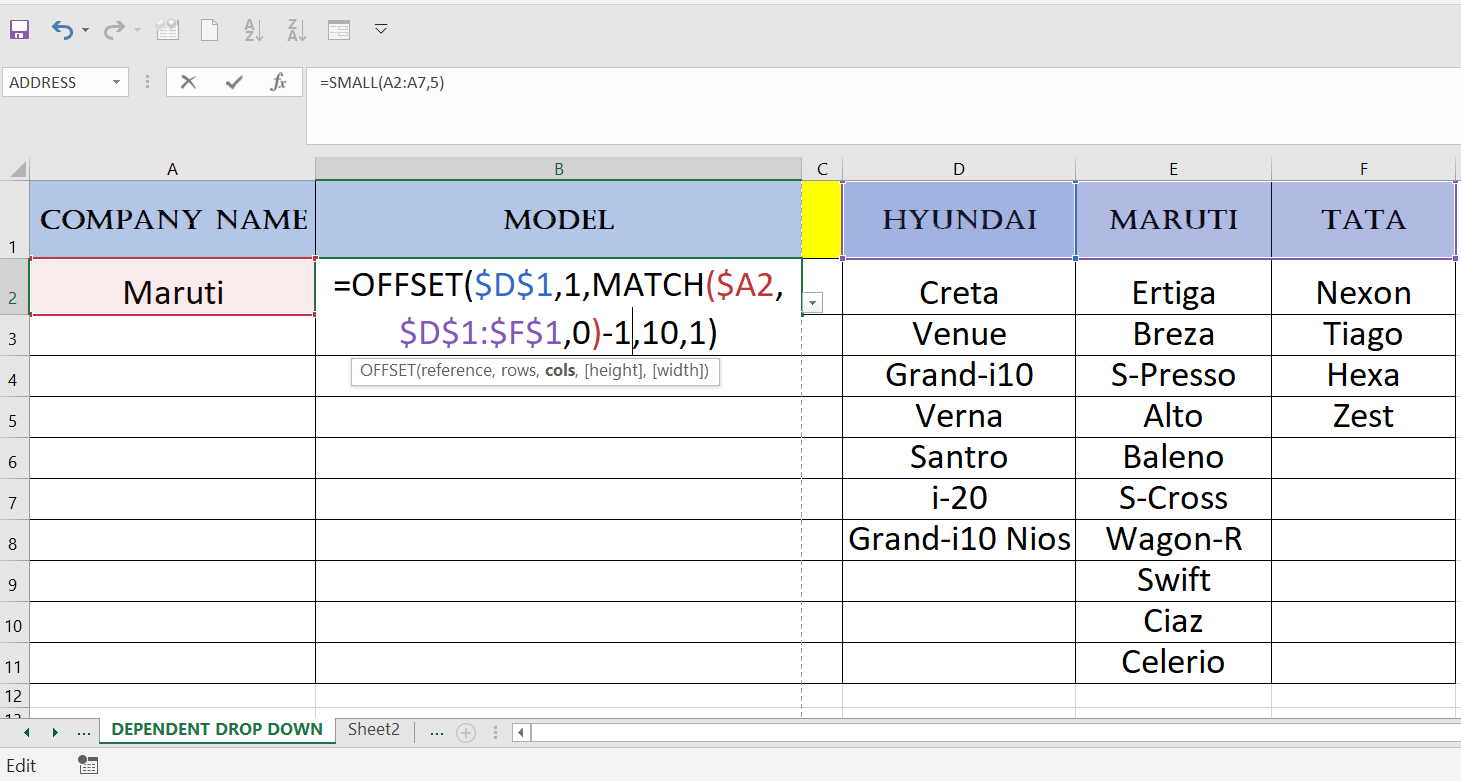This screenshot has height=781, width=1461.
Task: Create a new blank document icon
Action: pos(209,30)
